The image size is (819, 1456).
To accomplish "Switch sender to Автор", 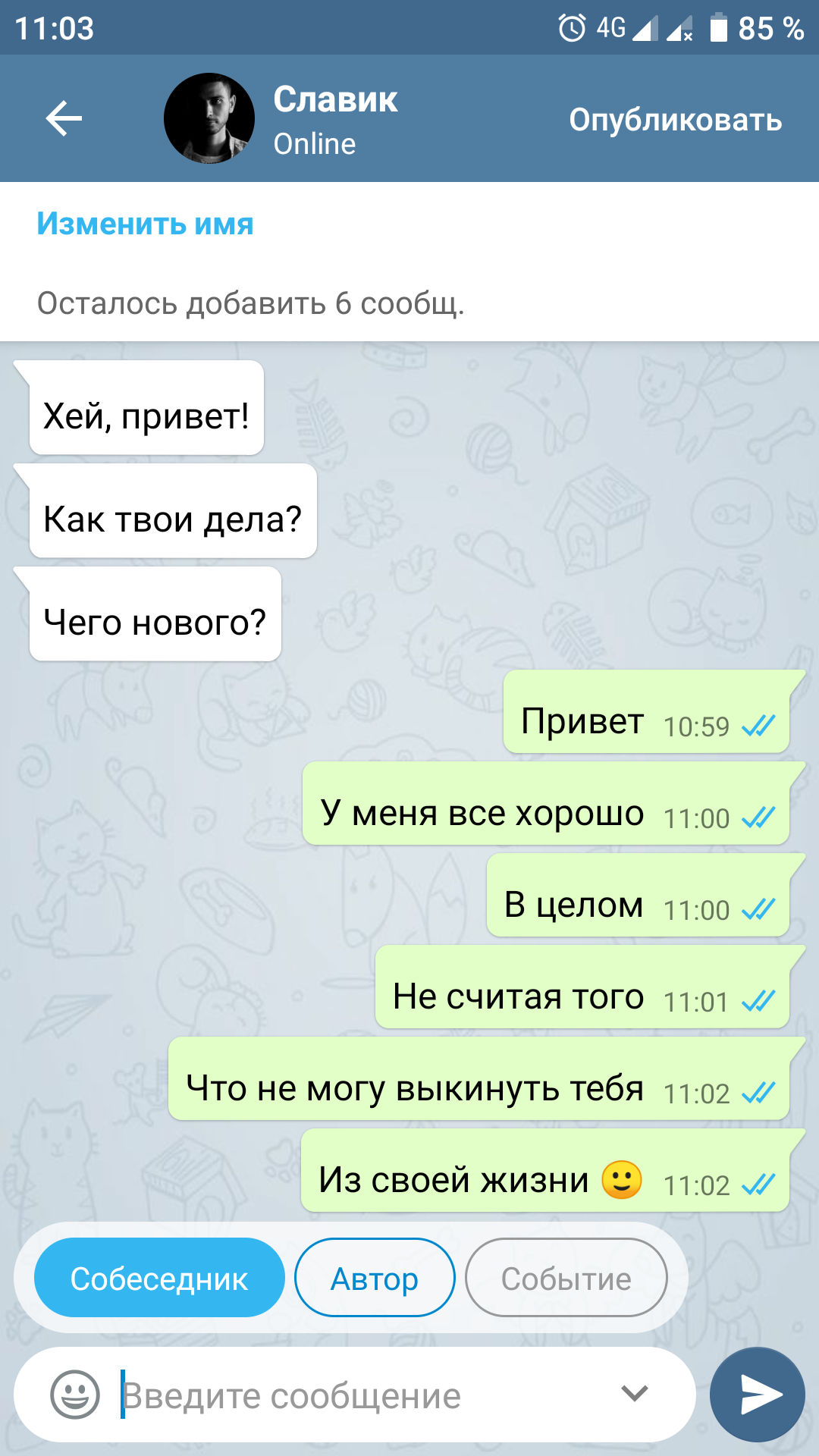I will (375, 1278).
